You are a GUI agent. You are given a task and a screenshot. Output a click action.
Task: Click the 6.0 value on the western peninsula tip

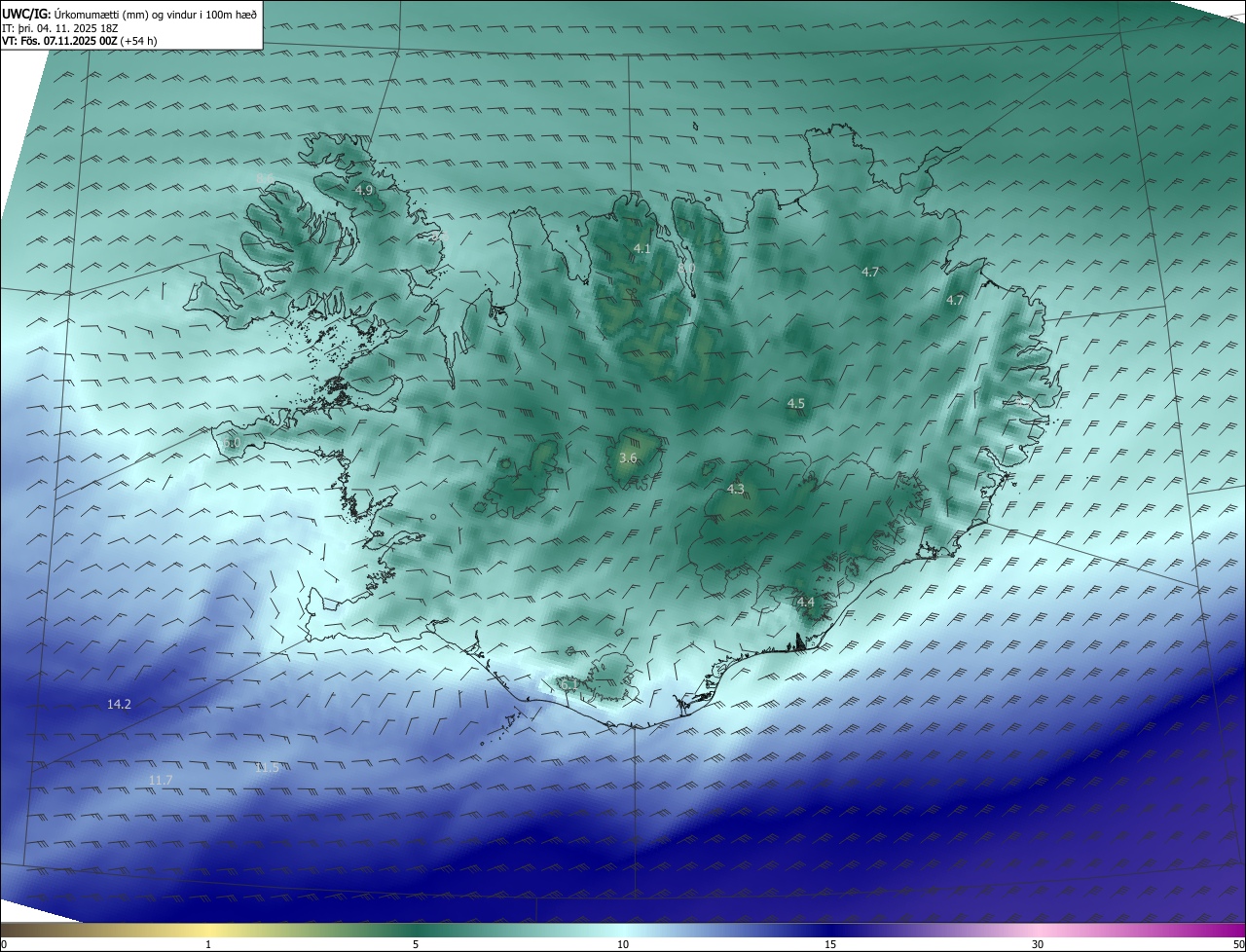[232, 443]
